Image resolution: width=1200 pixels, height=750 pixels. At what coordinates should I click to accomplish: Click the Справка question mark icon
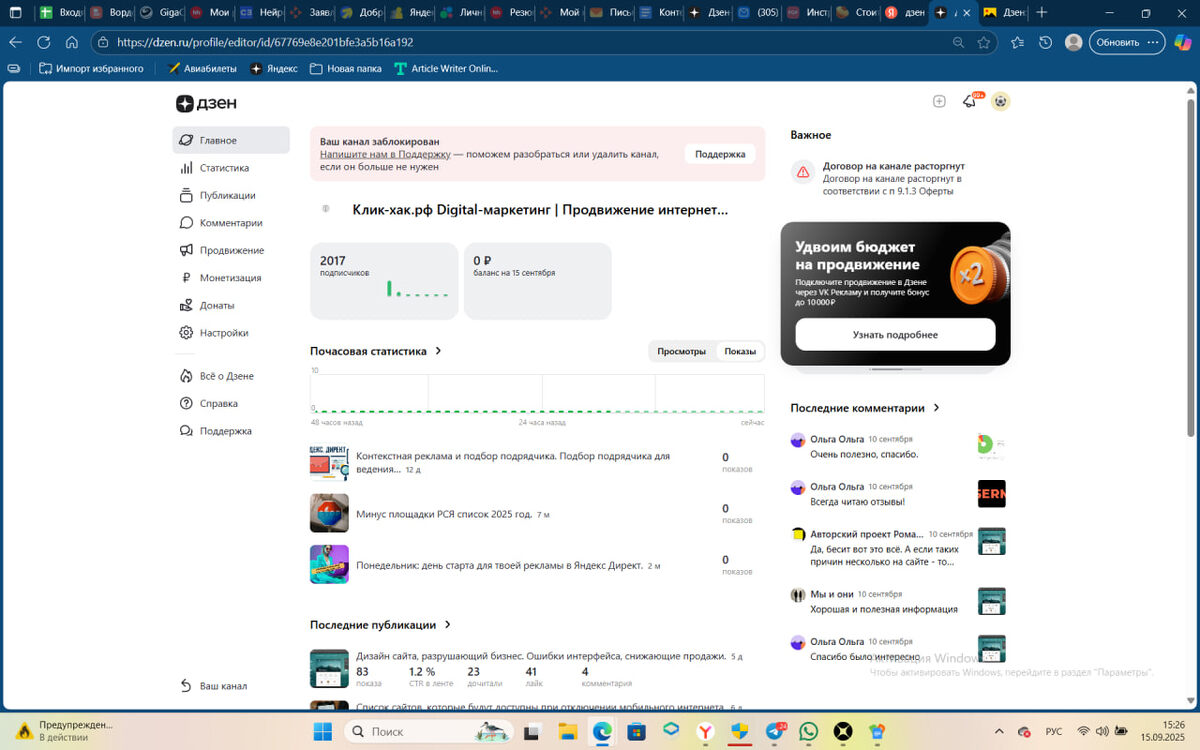186,404
